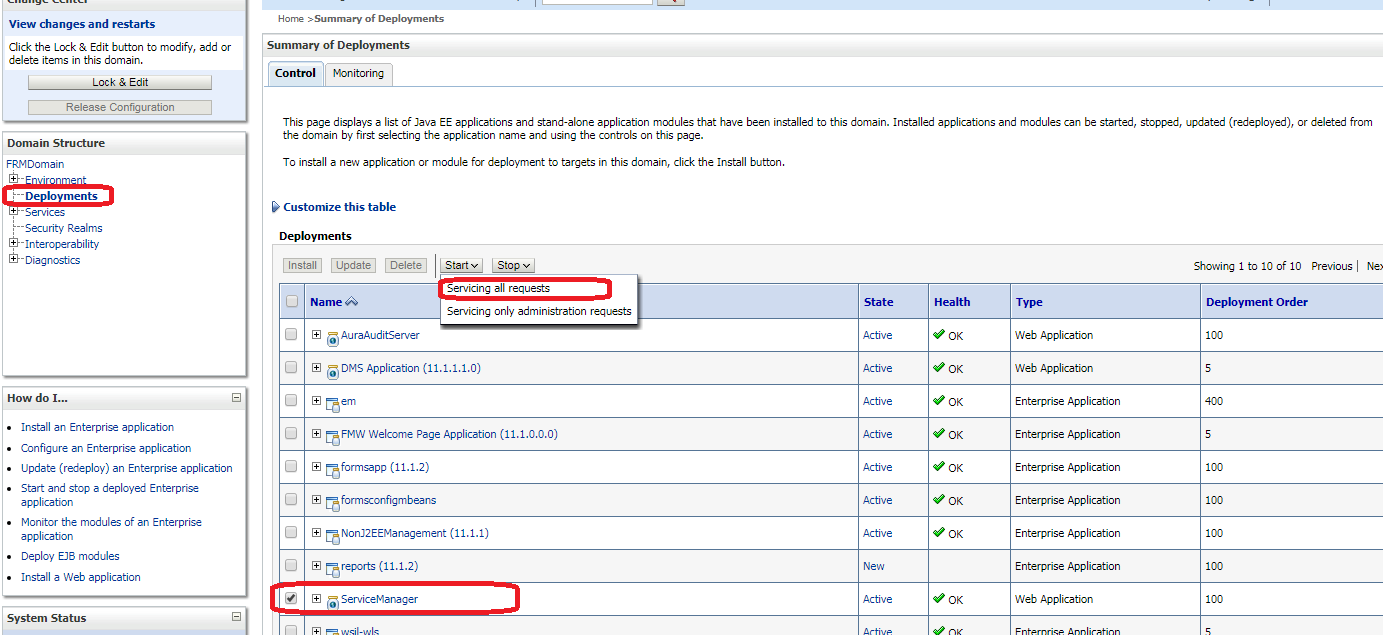
Task: Click the AuraAuditServer web application icon
Action: coord(333,337)
